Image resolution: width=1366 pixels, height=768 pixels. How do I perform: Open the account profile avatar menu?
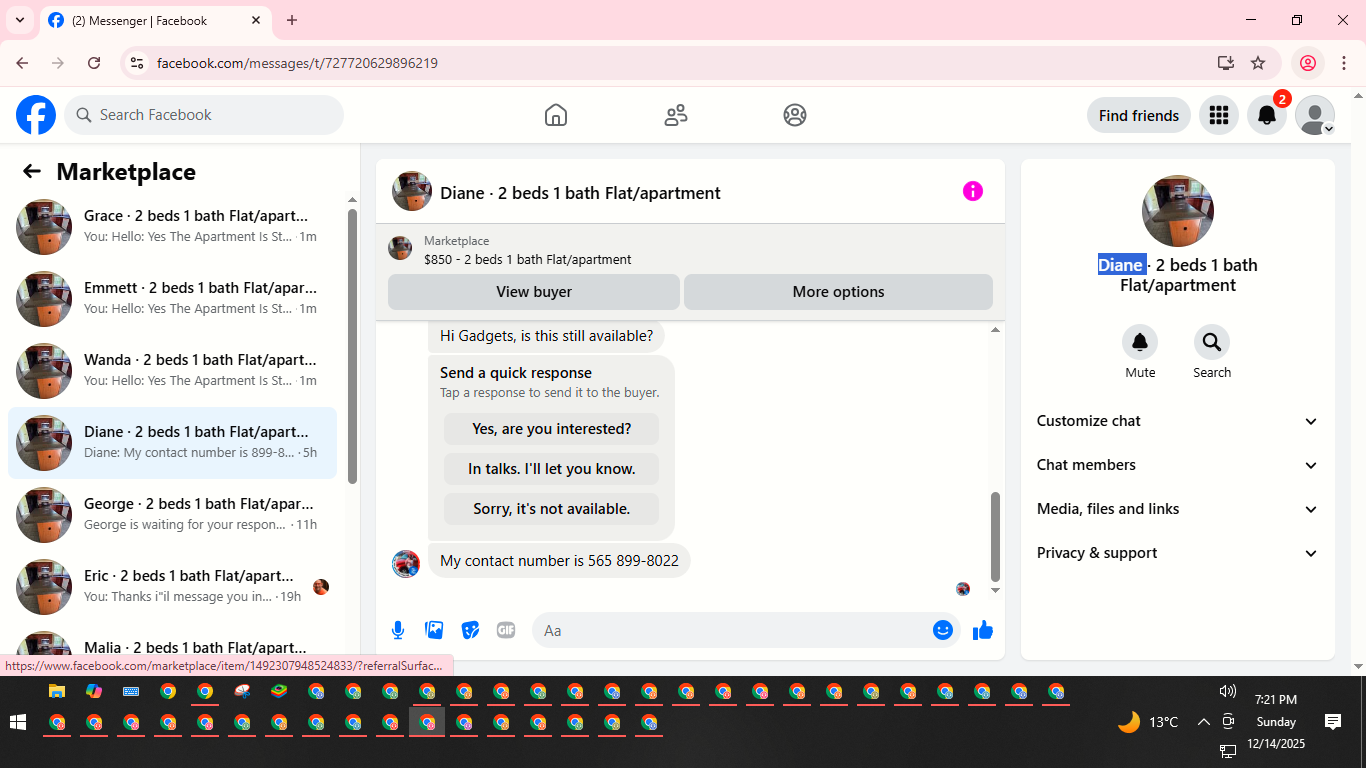click(x=1315, y=115)
